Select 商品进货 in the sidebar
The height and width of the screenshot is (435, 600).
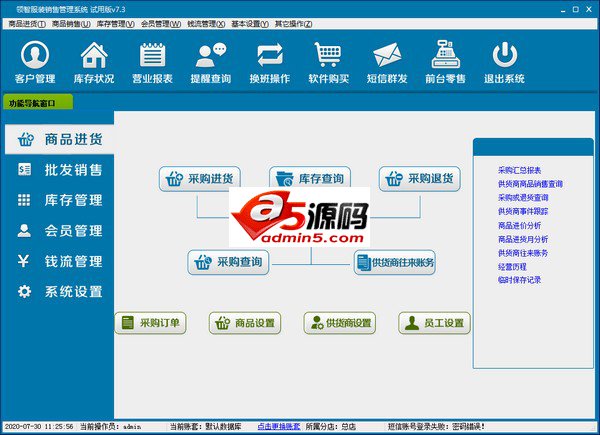tap(59, 139)
